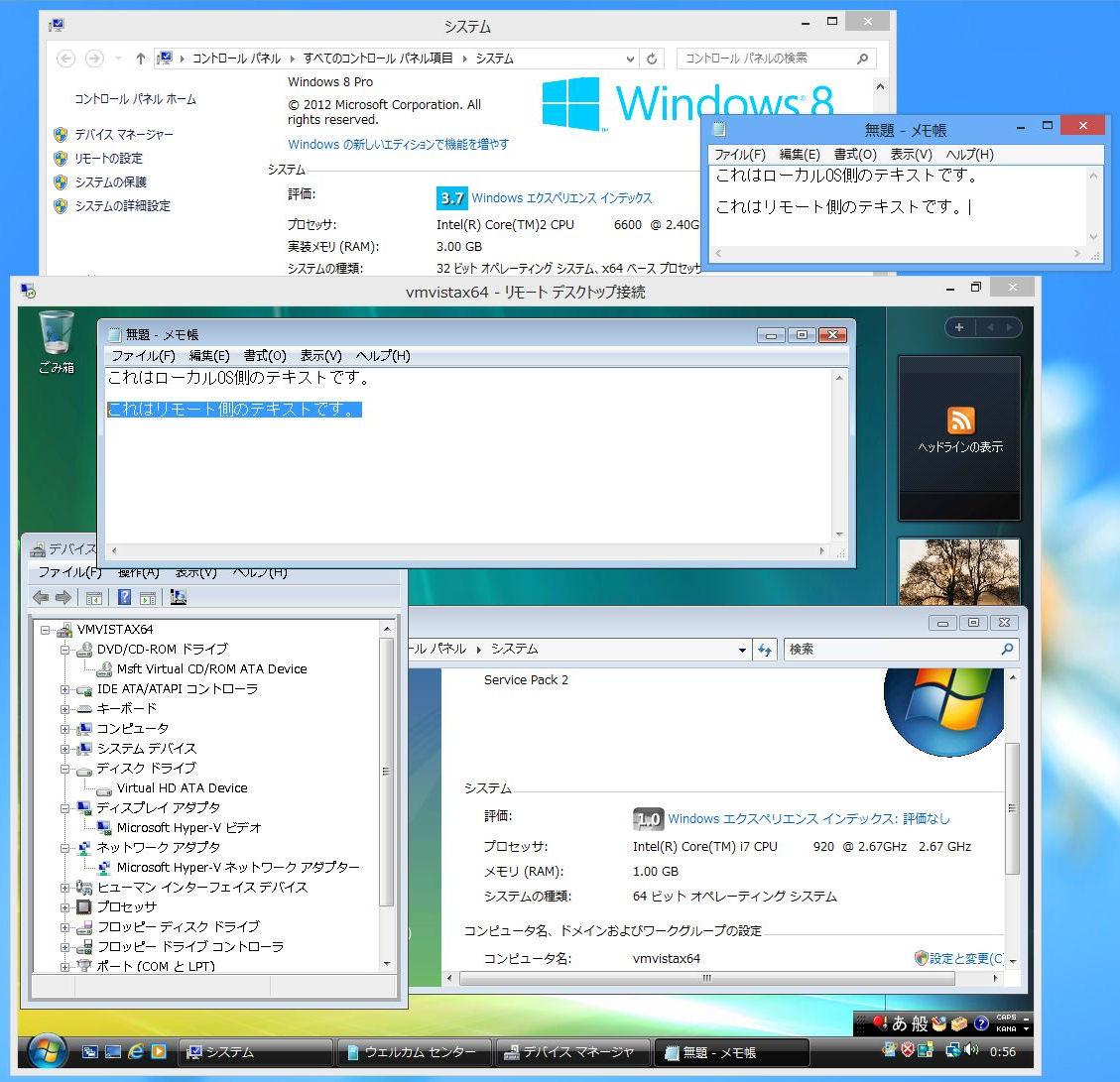Click the network icon in Vista tray
Image resolution: width=1120 pixels, height=1082 pixels.
pyautogui.click(x=953, y=1050)
